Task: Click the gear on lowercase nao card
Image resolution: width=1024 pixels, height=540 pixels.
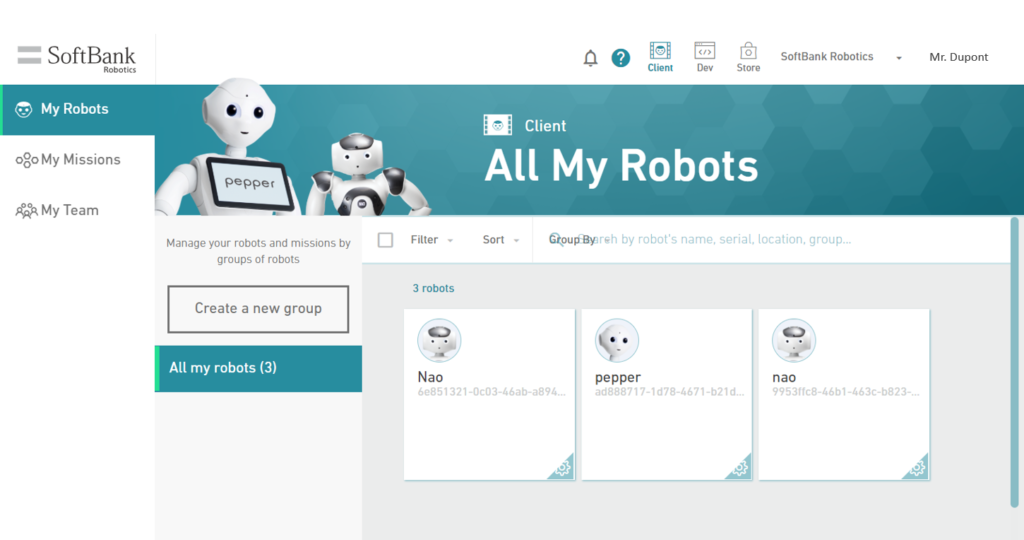Action: click(917, 468)
